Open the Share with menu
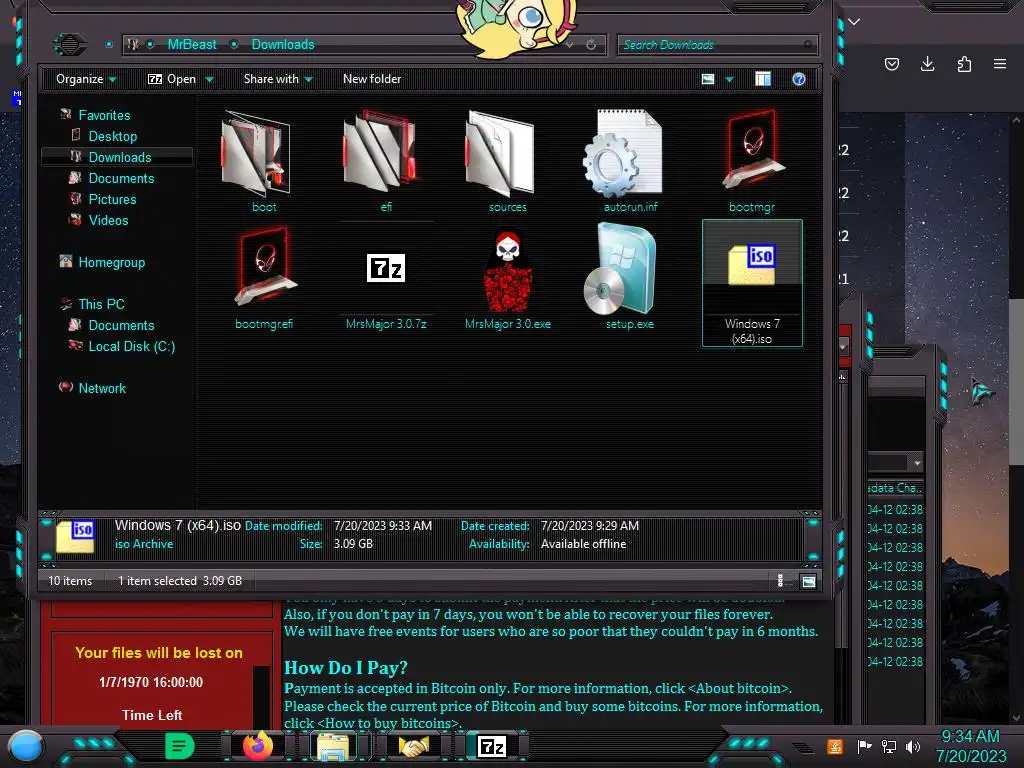Viewport: 1024px width, 768px height. click(x=278, y=79)
